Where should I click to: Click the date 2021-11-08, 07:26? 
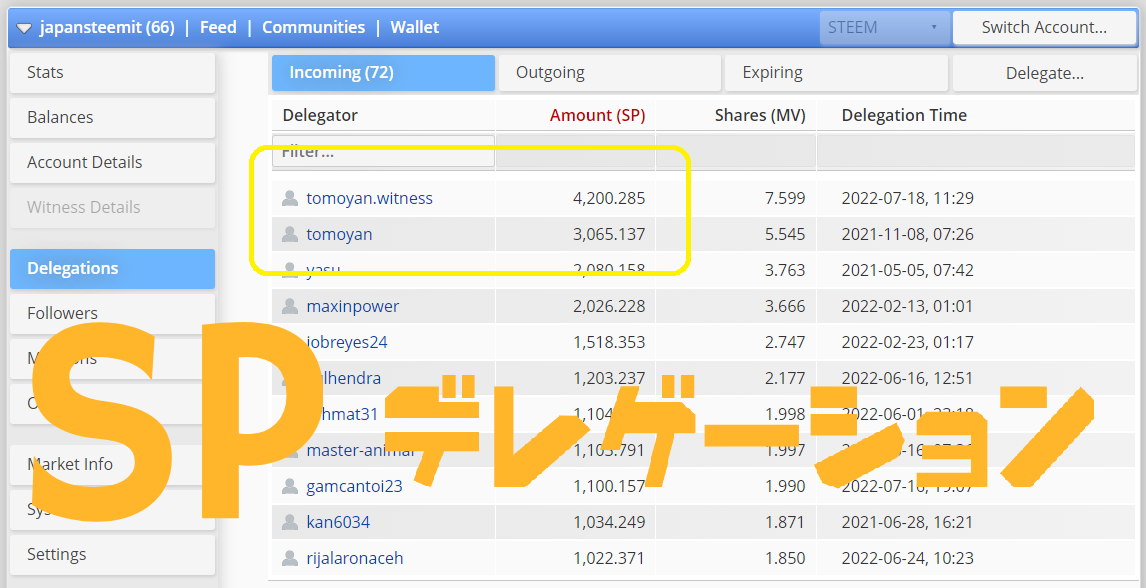908,234
